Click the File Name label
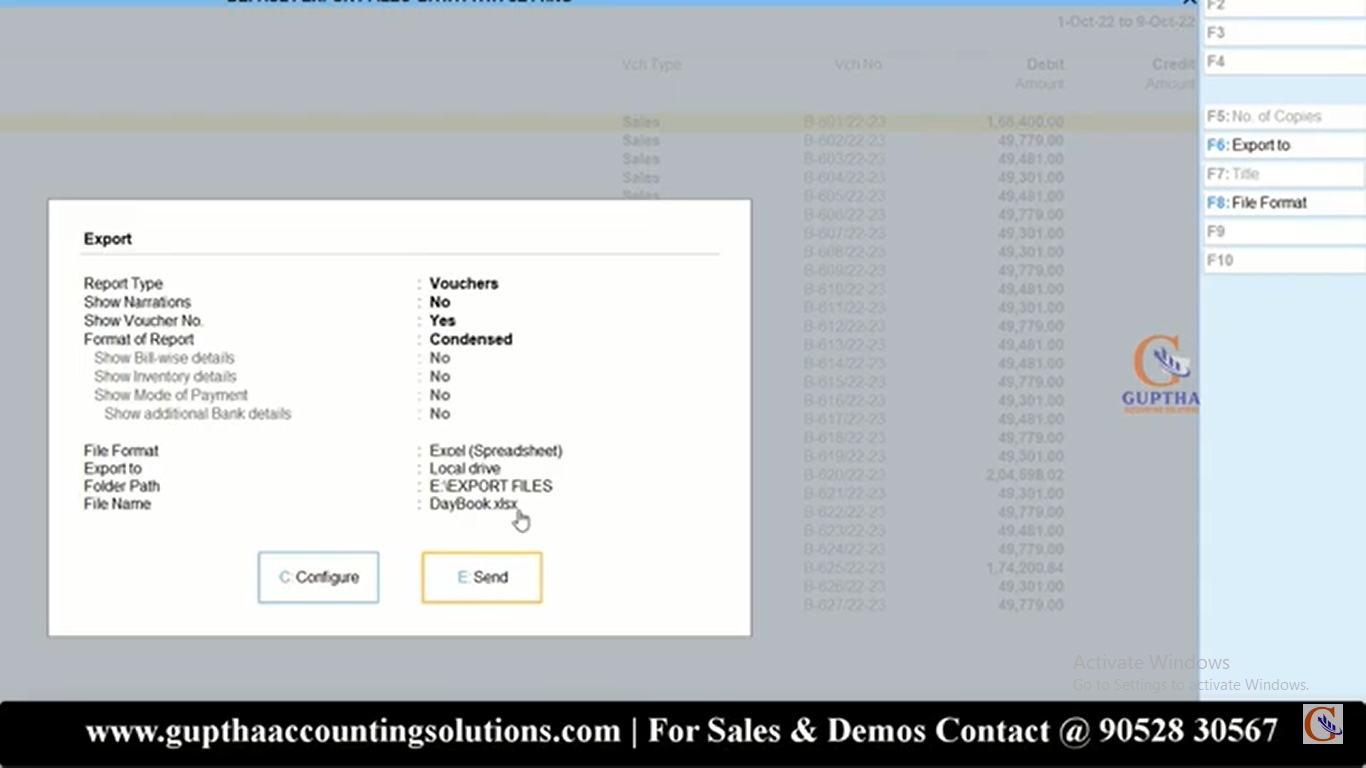This screenshot has height=768, width=1366. [x=118, y=504]
